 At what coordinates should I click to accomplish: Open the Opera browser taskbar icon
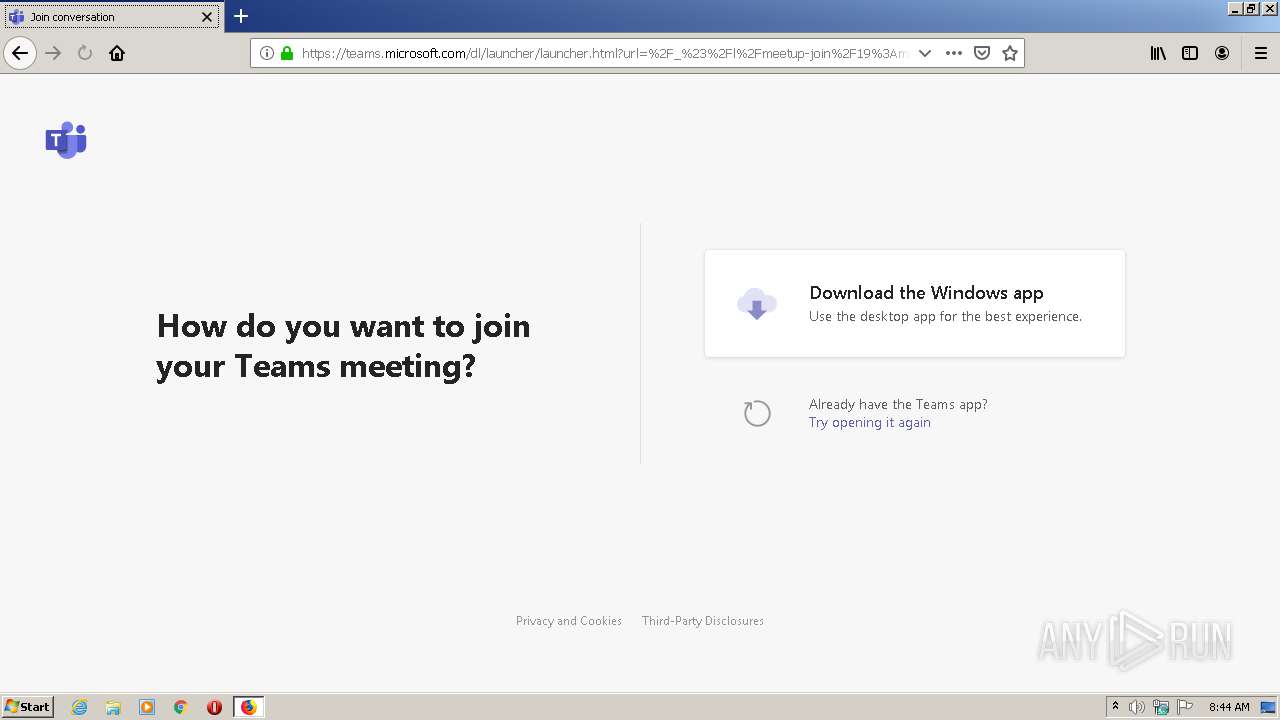(214, 707)
